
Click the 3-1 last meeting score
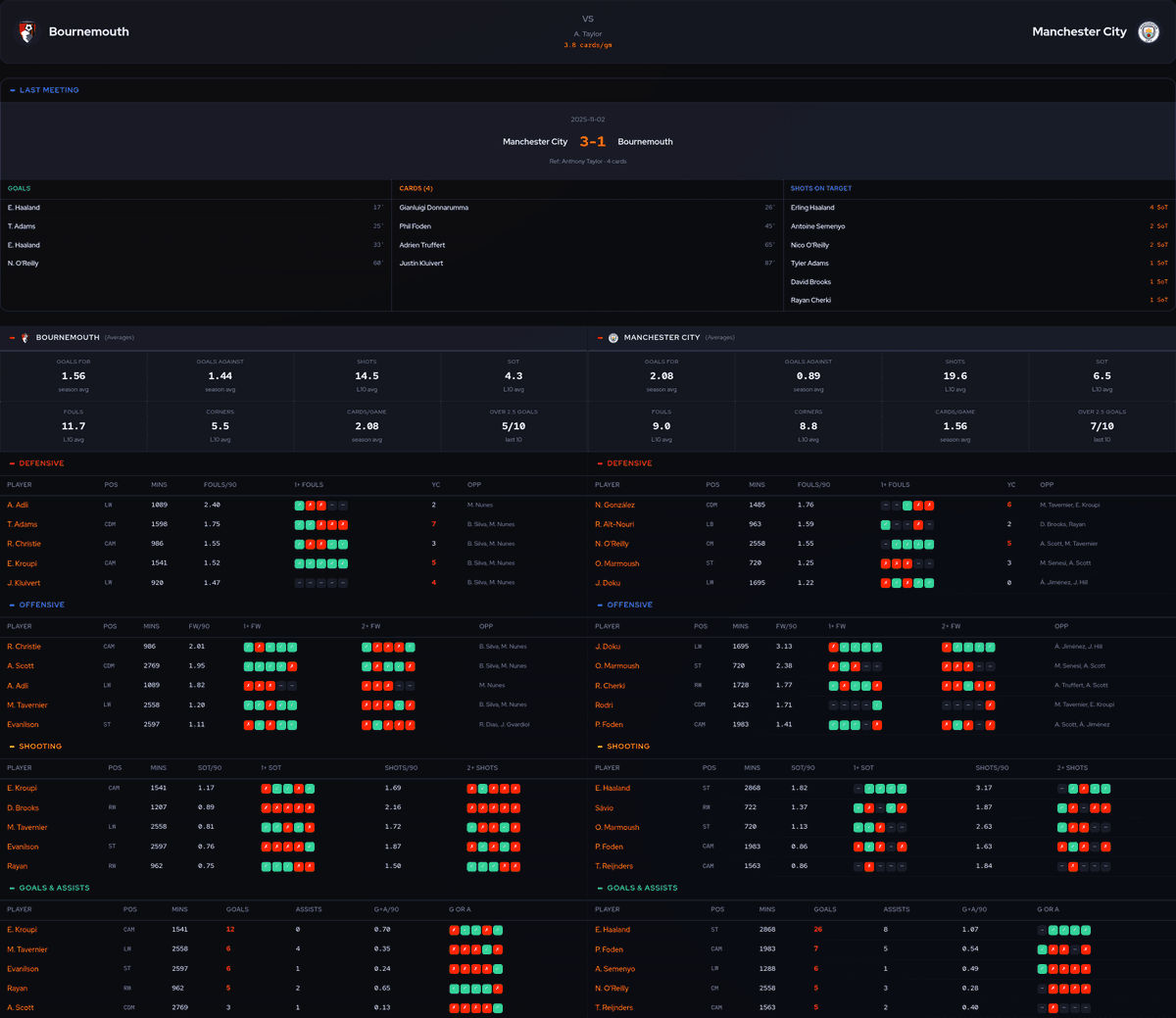click(592, 142)
